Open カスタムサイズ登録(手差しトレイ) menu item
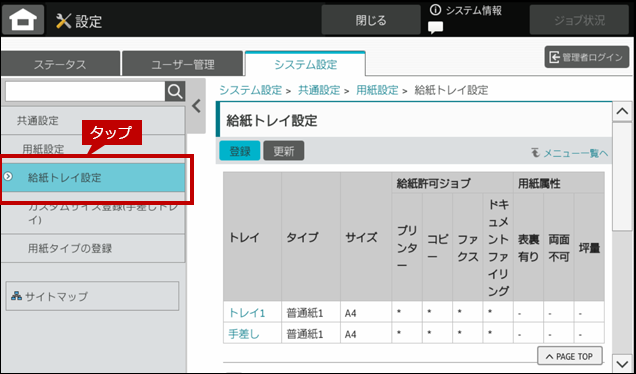Viewport: 636px width, 374px height. (x=93, y=213)
